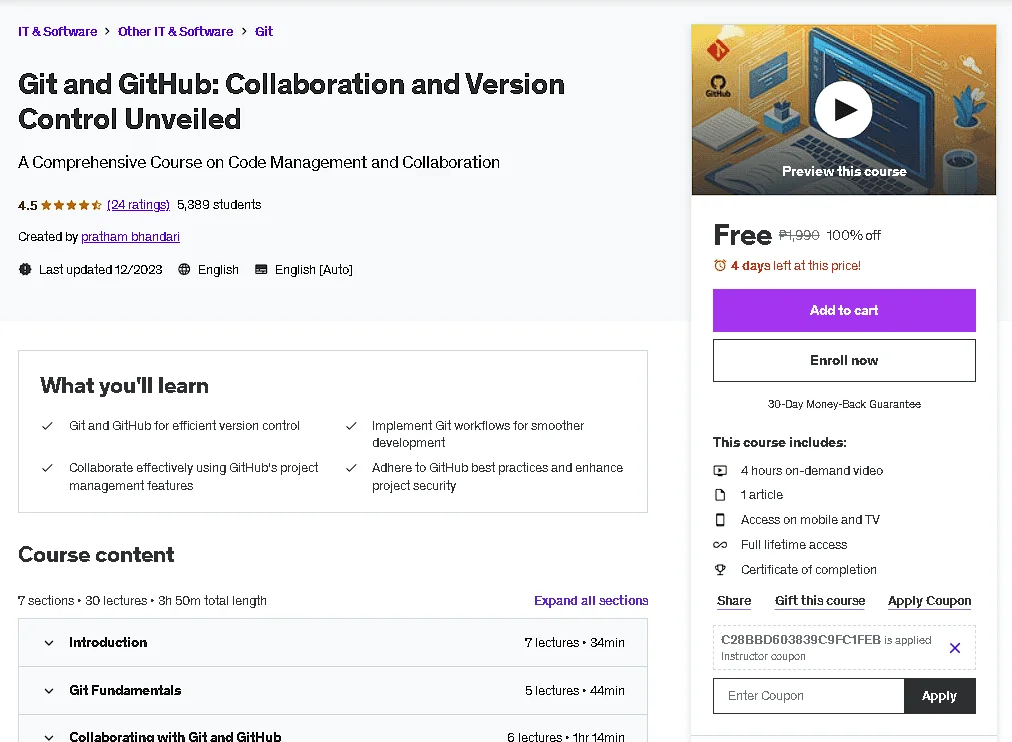The image size is (1012, 742).
Task: Open the Git breadcrumb link
Action: pyautogui.click(x=264, y=31)
